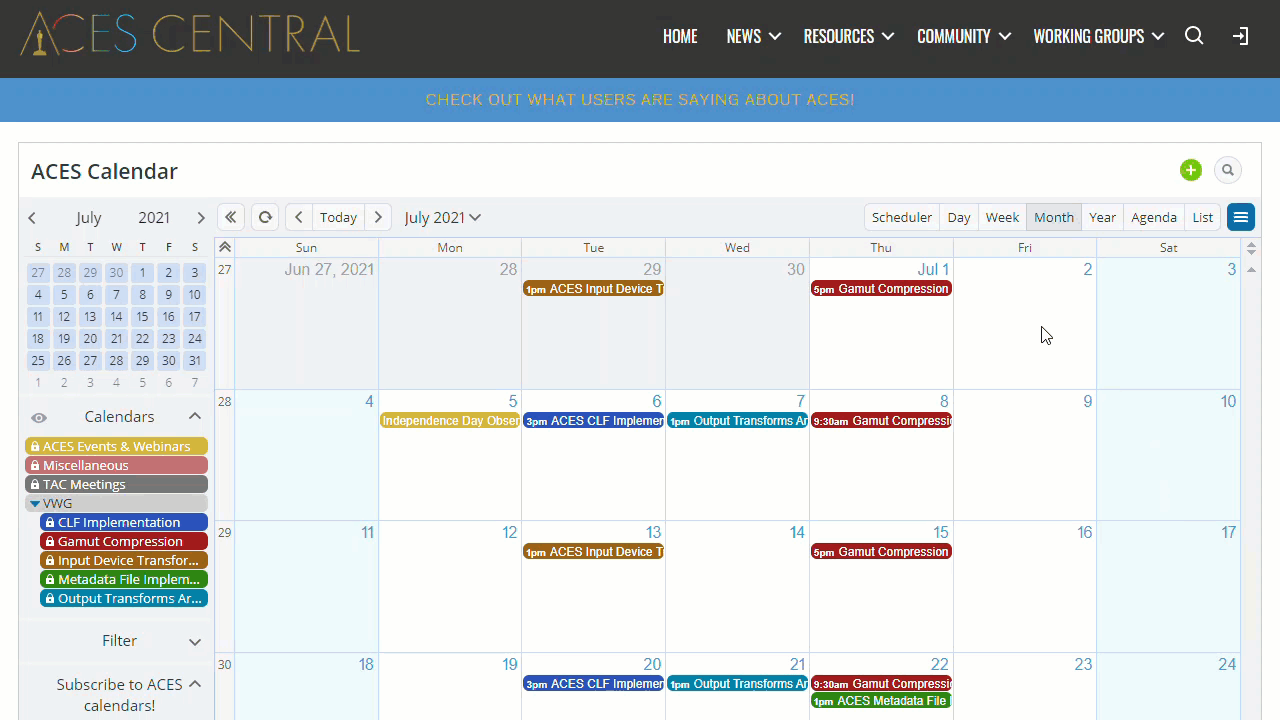Switch to the Week view
The width and height of the screenshot is (1280, 720).
coord(1002,217)
